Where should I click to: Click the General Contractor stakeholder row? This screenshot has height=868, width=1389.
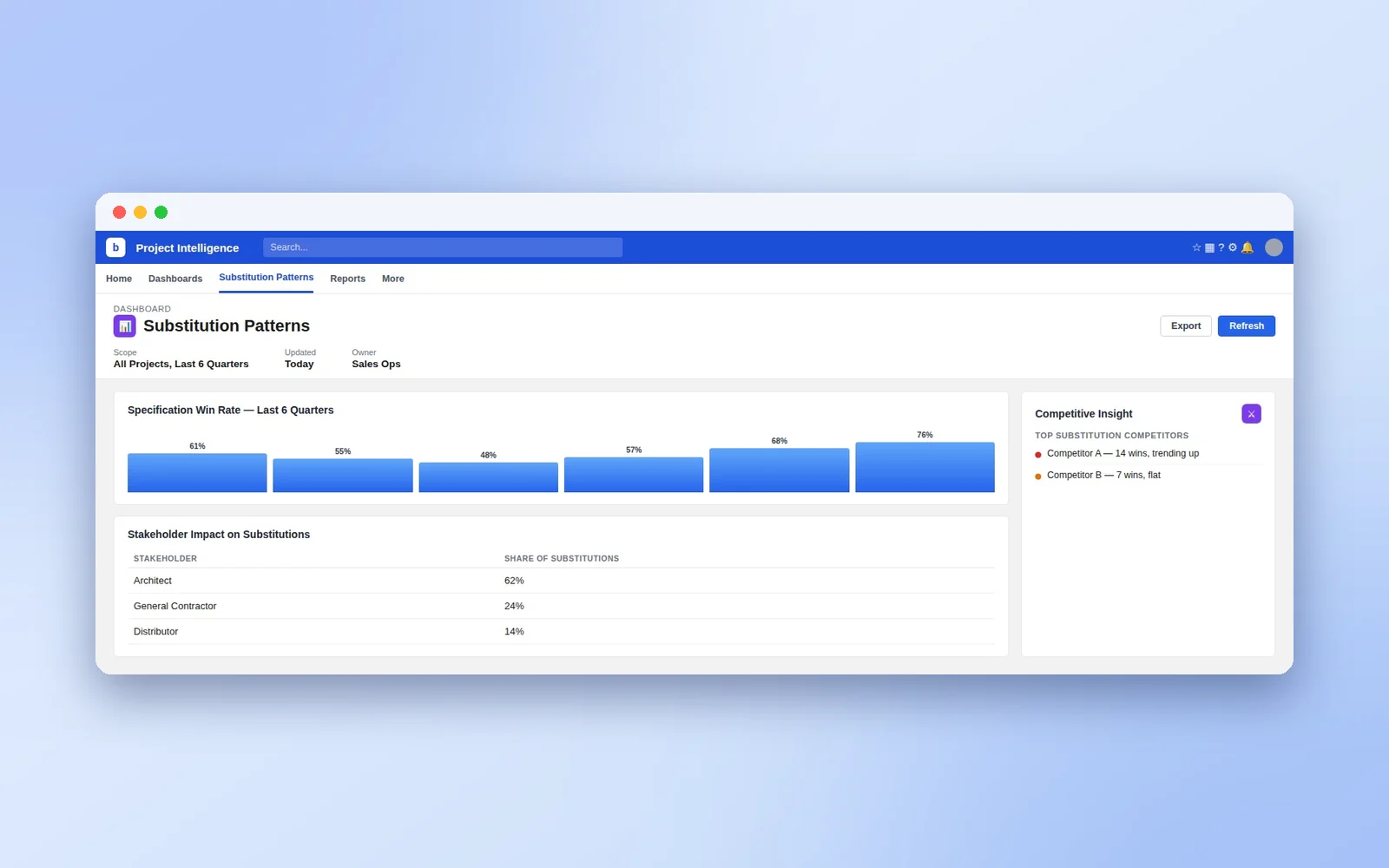(561, 606)
